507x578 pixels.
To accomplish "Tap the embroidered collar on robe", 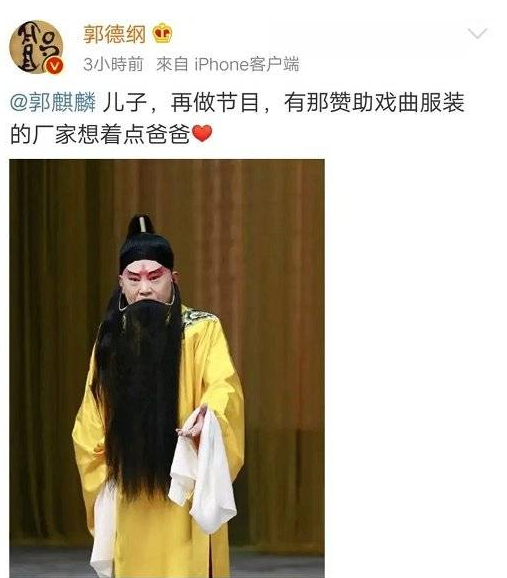I will [195, 317].
